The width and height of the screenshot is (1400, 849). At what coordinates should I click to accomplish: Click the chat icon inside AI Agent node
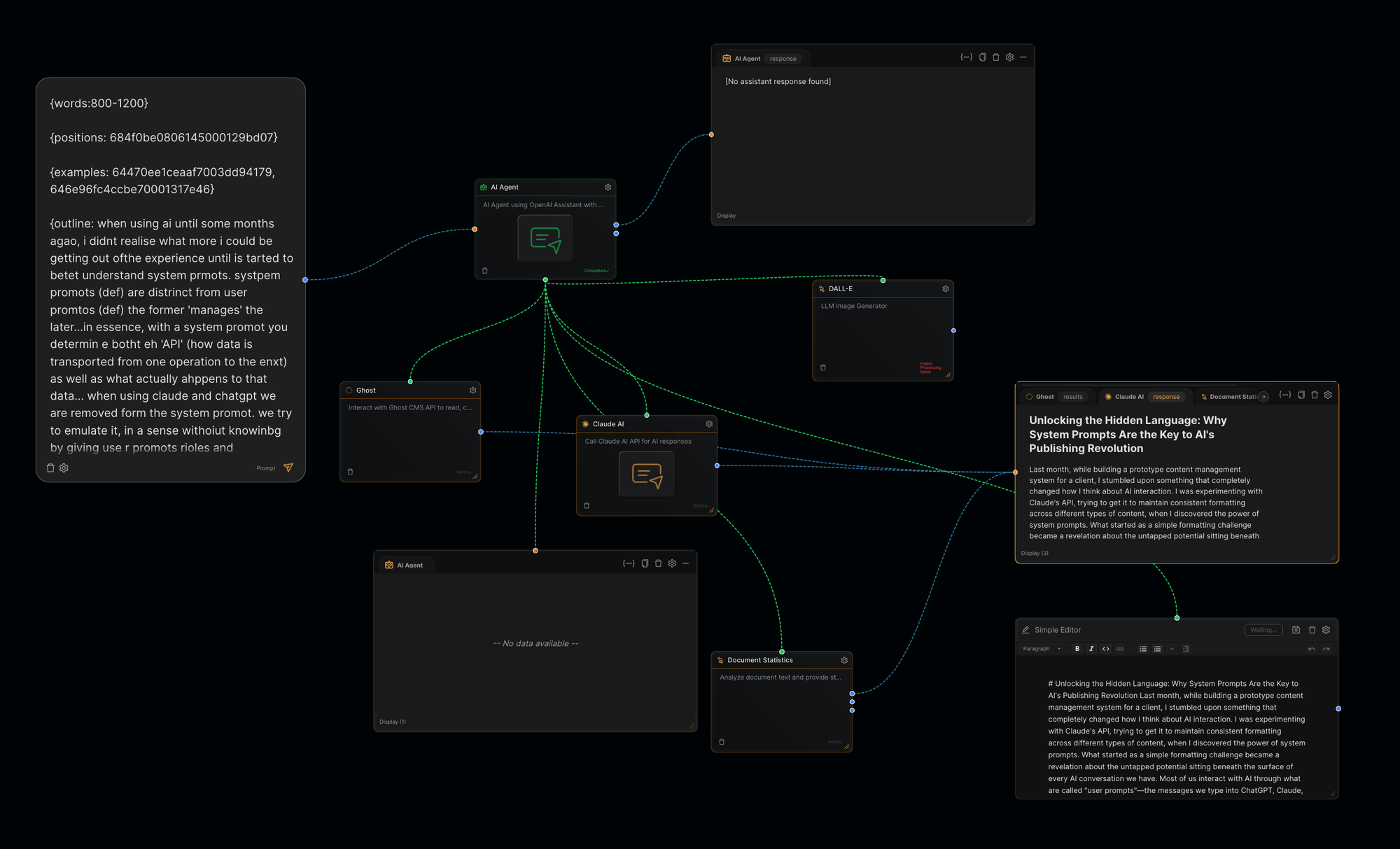click(x=545, y=239)
